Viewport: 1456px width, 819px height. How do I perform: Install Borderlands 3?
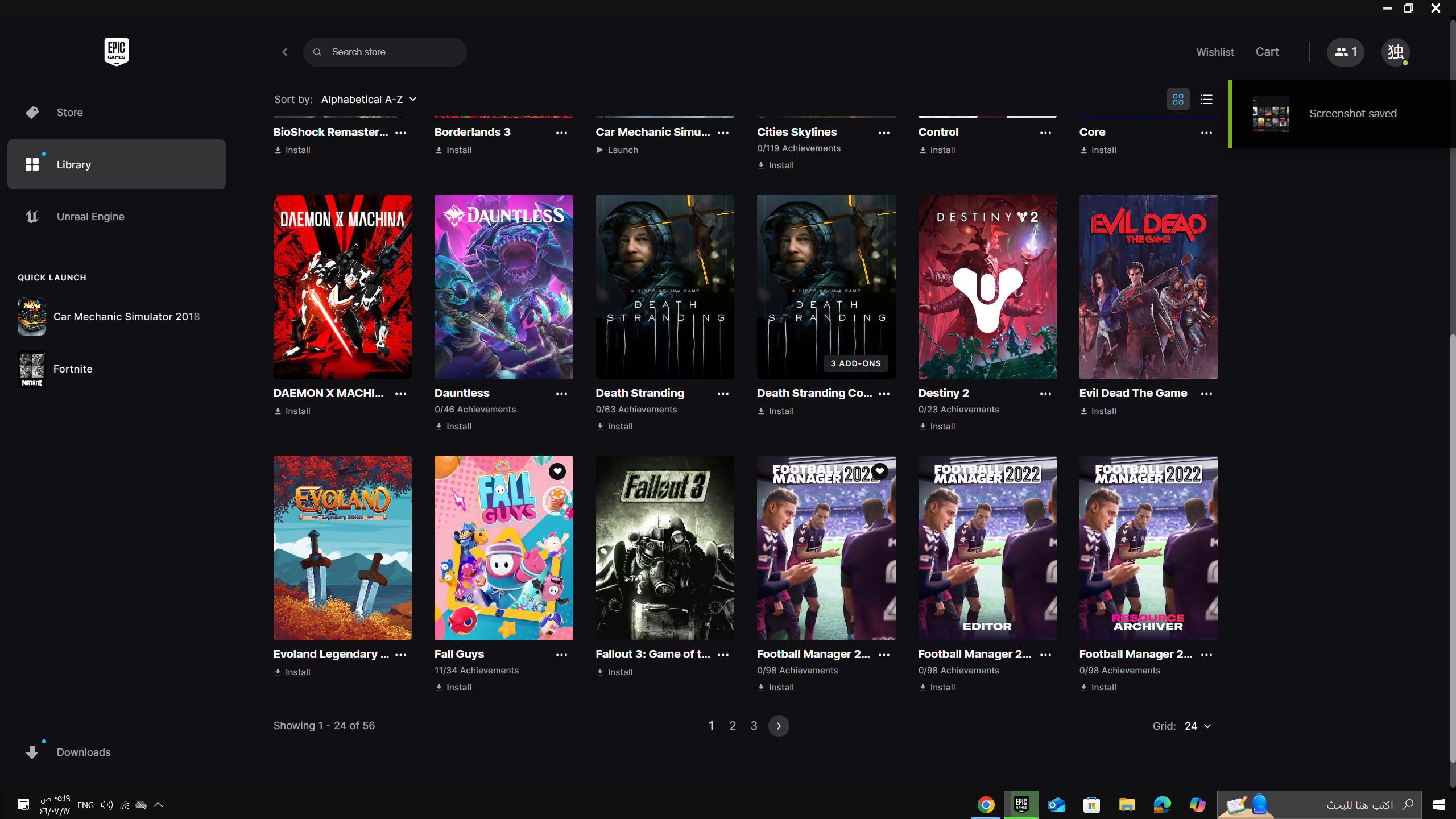point(453,150)
